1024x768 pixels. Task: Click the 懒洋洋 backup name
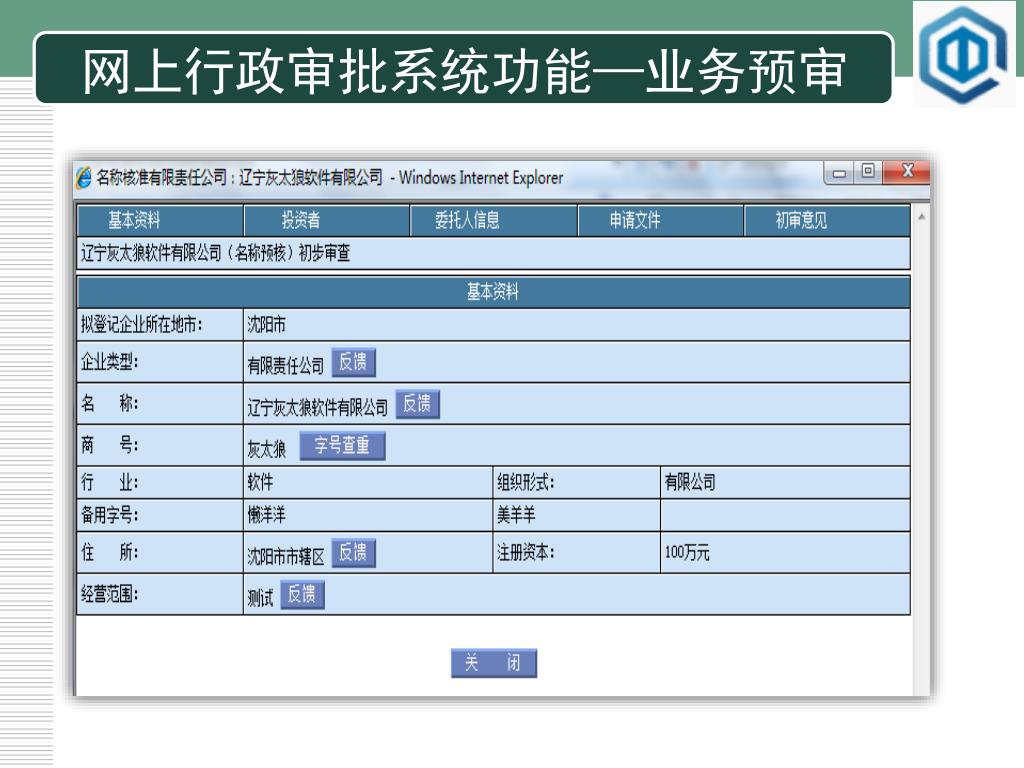[266, 515]
